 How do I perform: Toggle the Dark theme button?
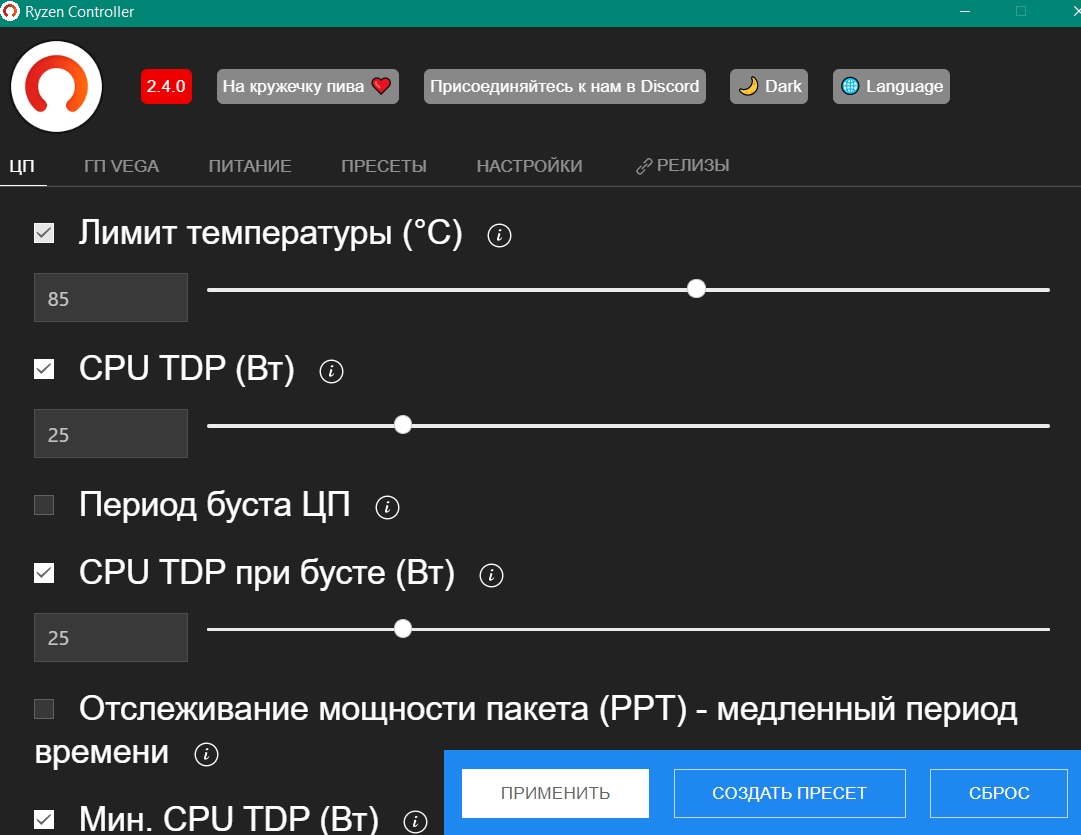(769, 86)
